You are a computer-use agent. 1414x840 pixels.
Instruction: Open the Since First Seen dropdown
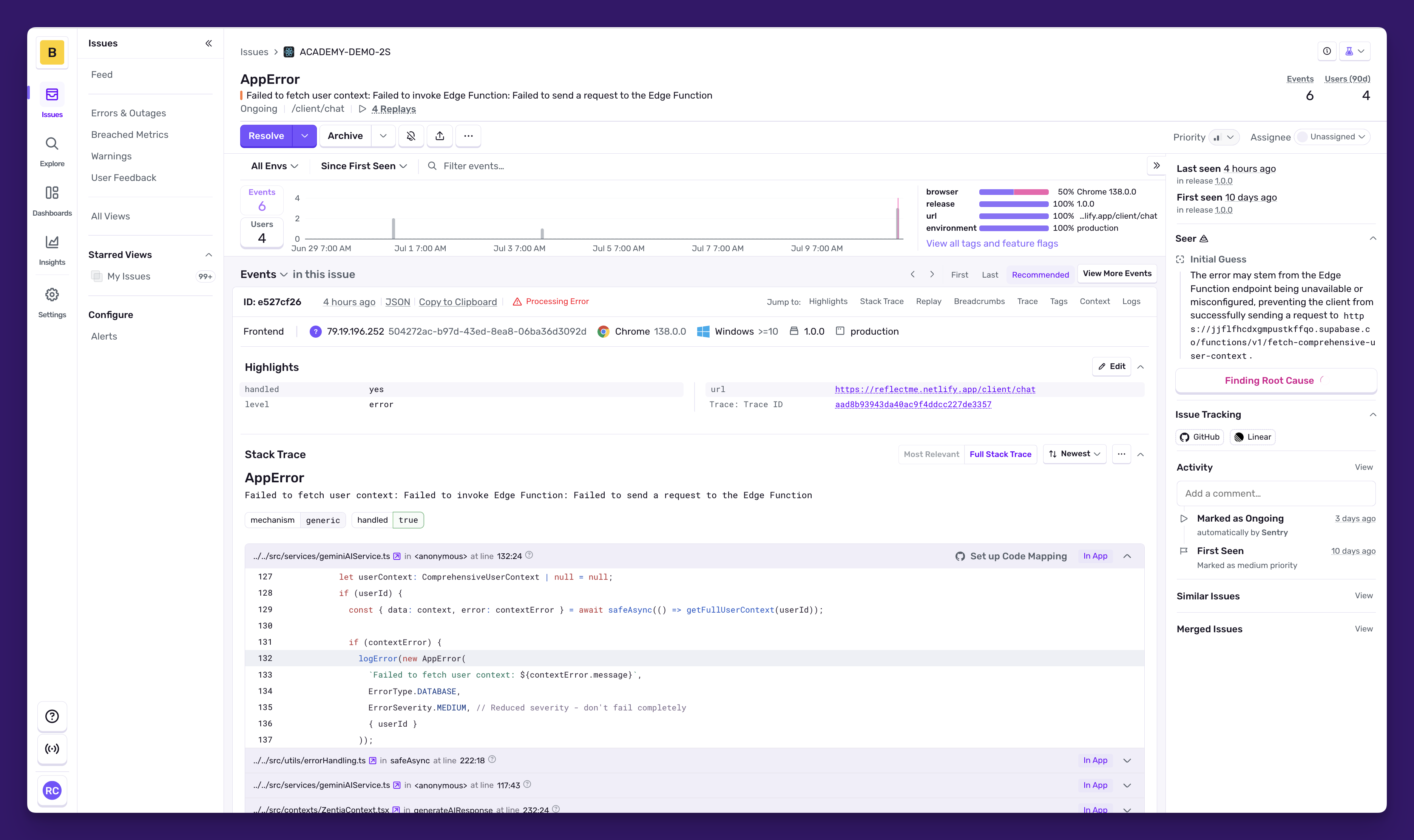point(364,166)
